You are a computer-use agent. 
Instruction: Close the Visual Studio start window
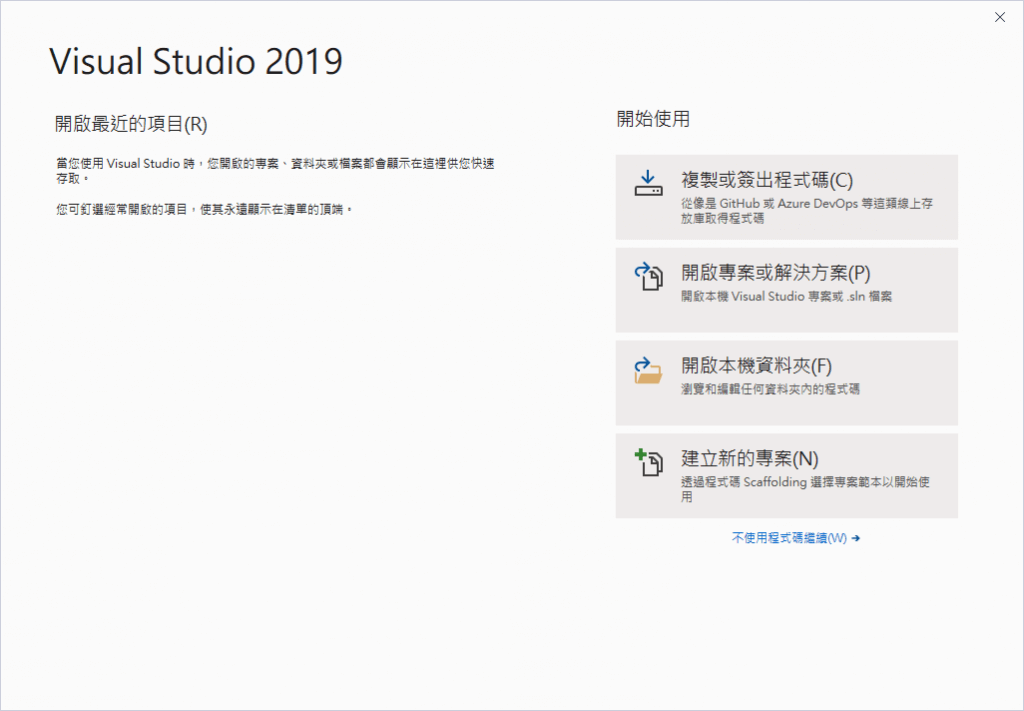point(999,17)
